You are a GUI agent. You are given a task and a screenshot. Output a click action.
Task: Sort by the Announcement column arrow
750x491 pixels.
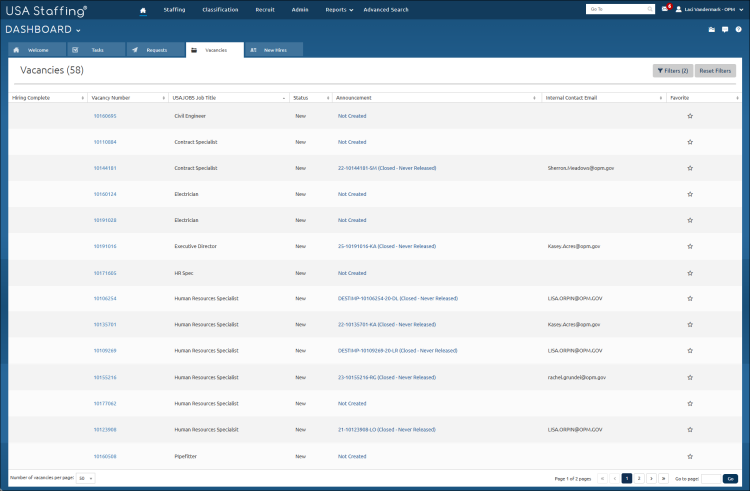pyautogui.click(x=534, y=98)
